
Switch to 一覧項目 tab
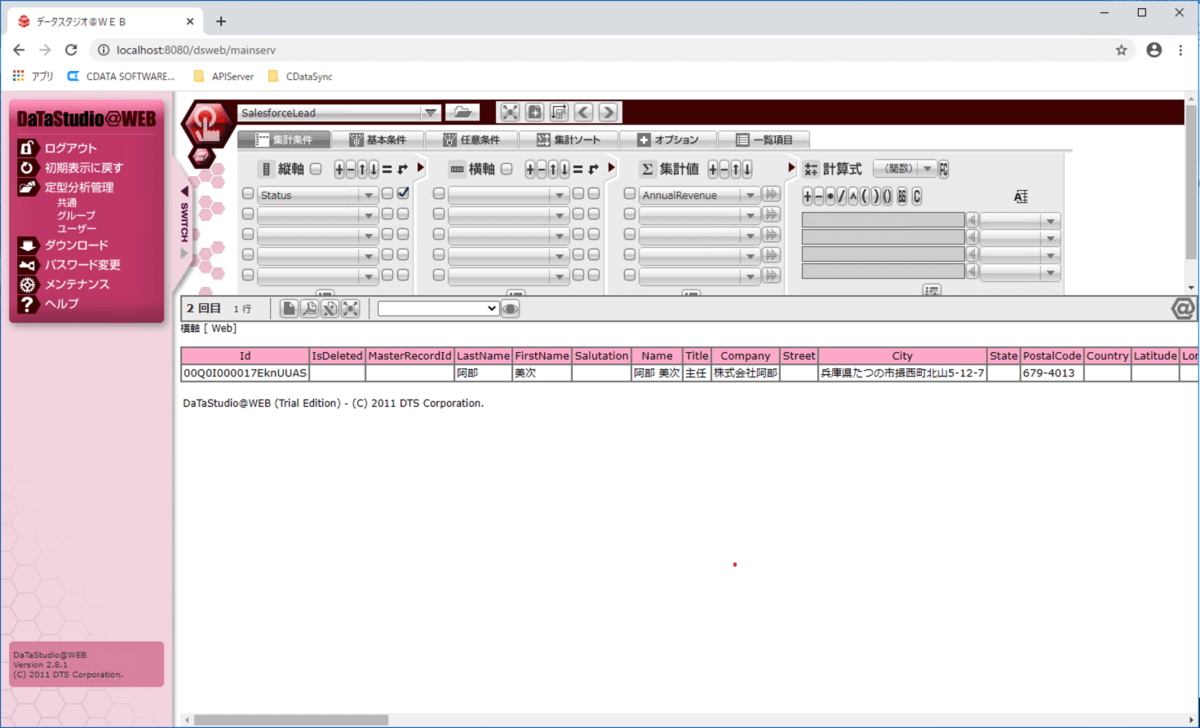point(763,140)
